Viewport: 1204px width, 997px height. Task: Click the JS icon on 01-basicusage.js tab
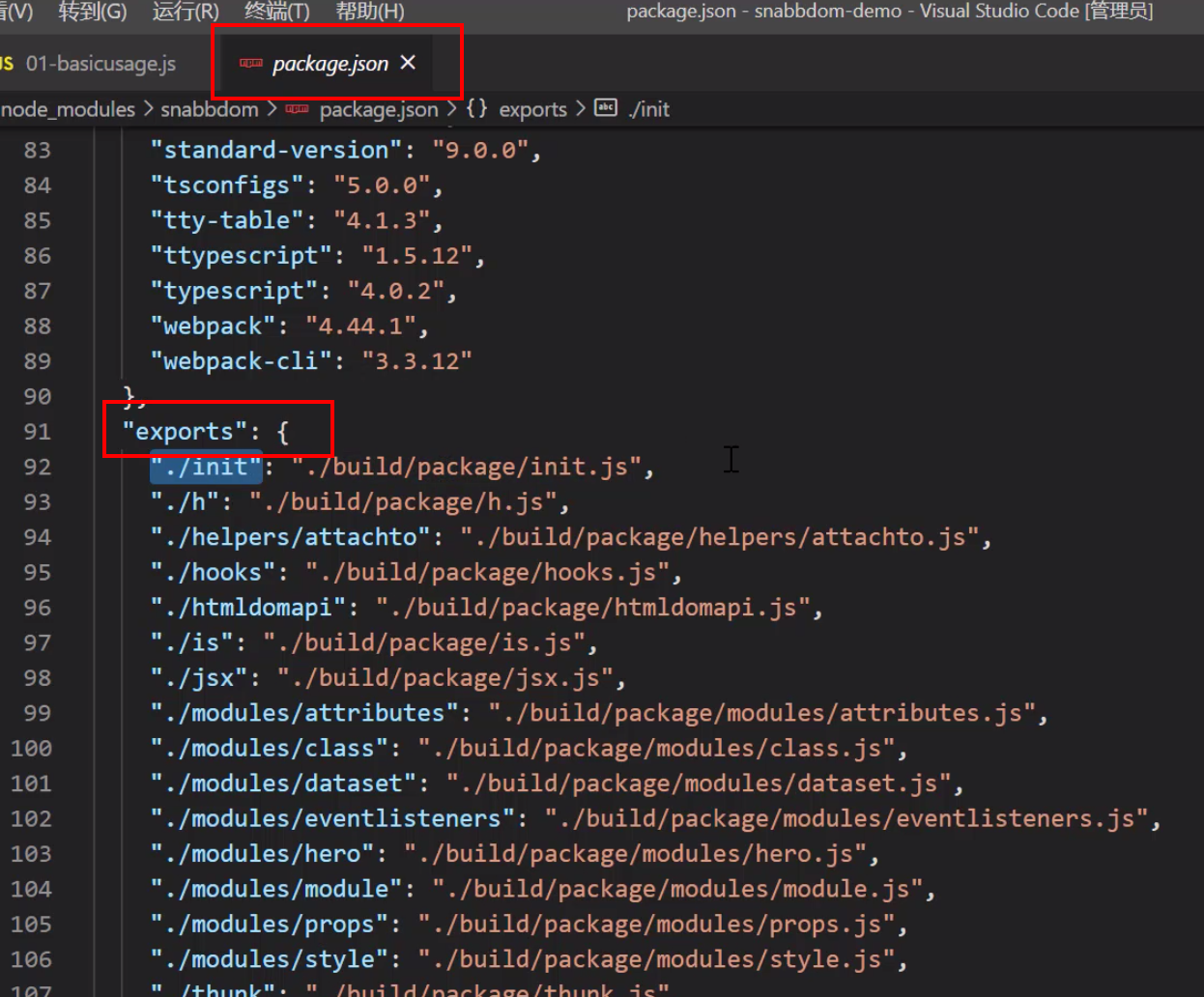(x=7, y=64)
